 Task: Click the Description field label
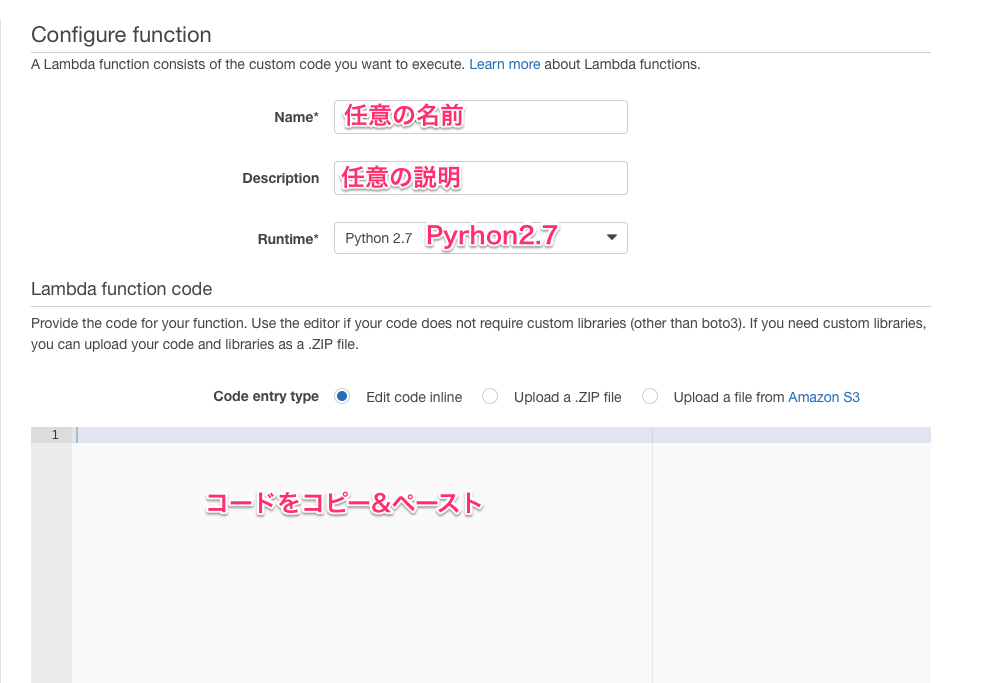click(280, 178)
